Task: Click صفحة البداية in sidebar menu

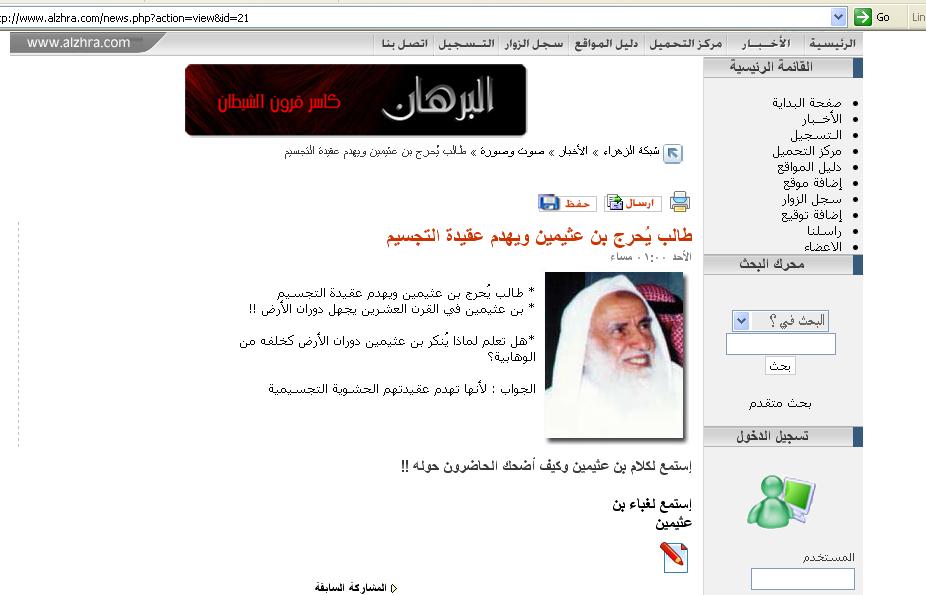Action: click(x=806, y=103)
